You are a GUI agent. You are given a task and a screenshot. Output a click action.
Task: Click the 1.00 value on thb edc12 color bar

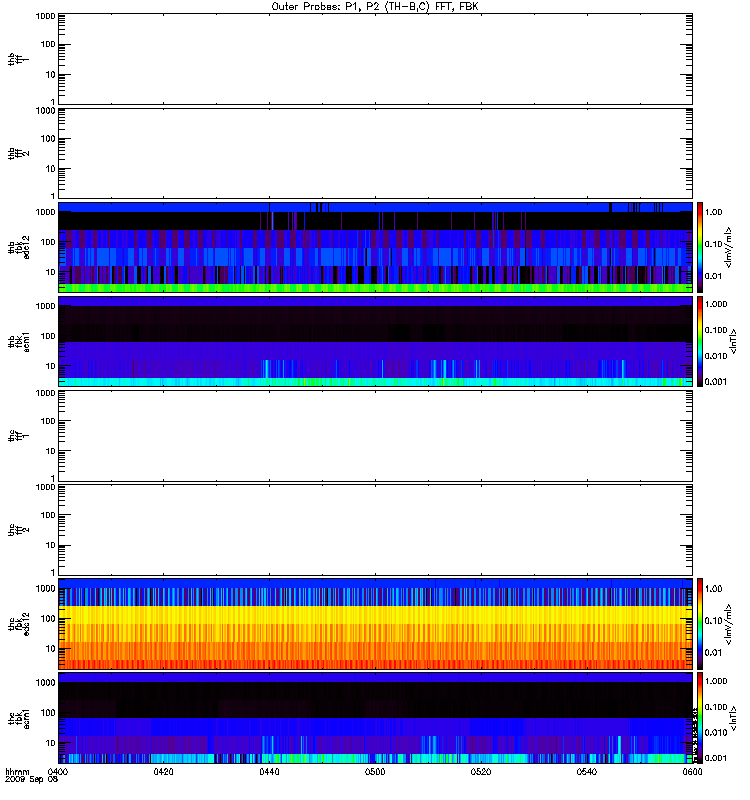coord(713,212)
